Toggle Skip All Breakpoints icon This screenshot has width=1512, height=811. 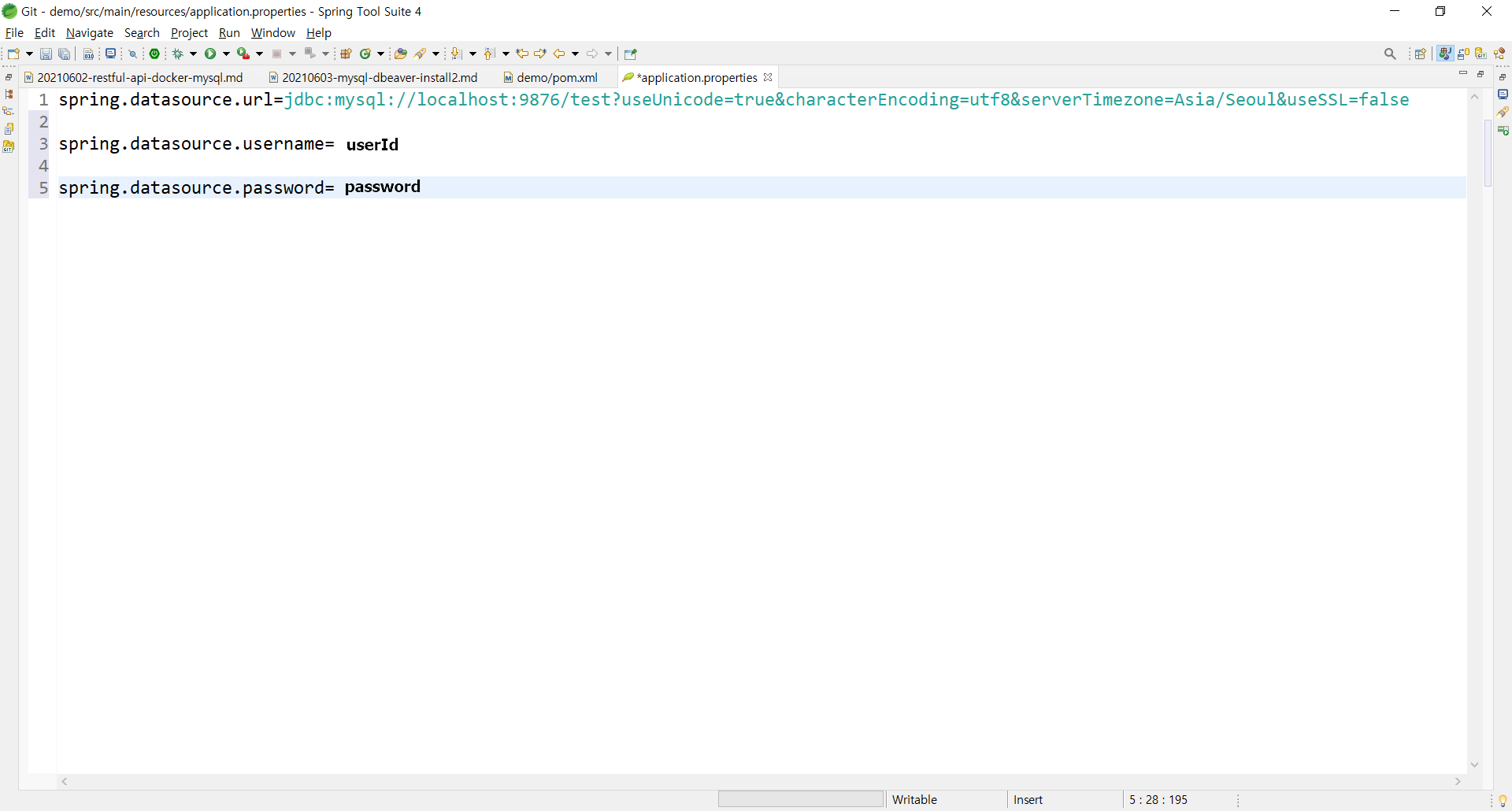(x=133, y=54)
